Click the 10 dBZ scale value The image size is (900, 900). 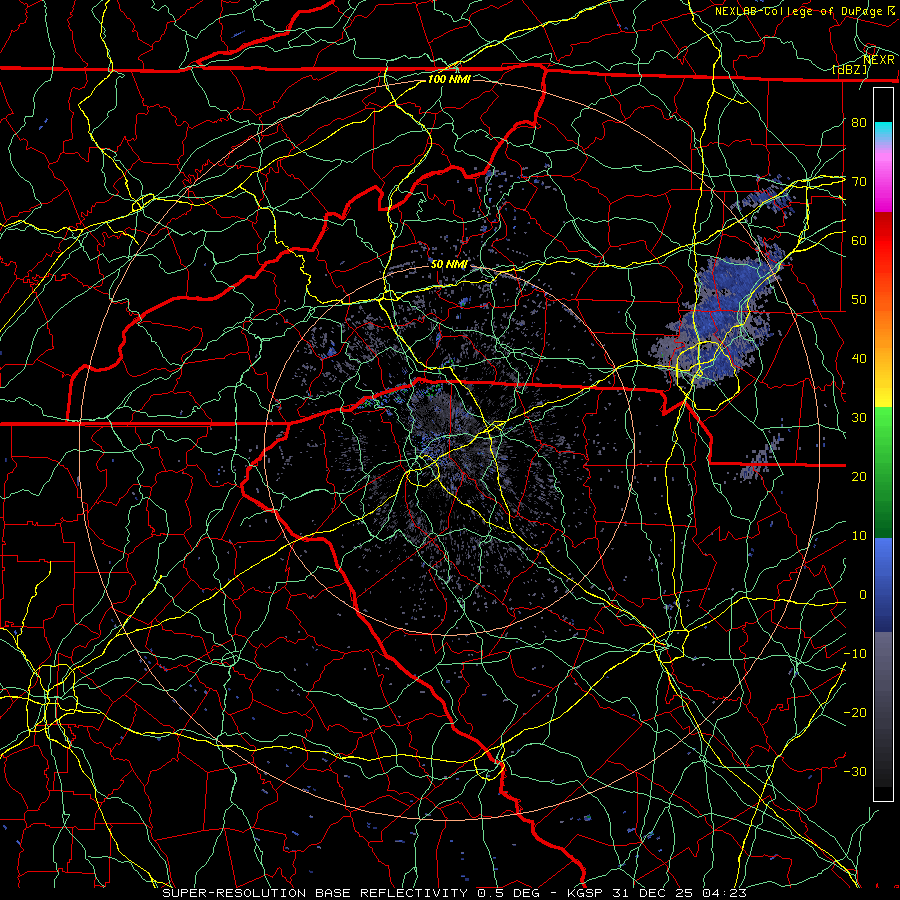pyautogui.click(x=859, y=536)
